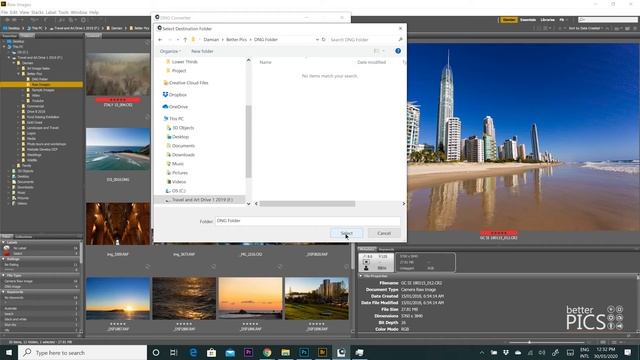
Task: Select Travel and Art Drive in dialog
Action: click(199, 200)
